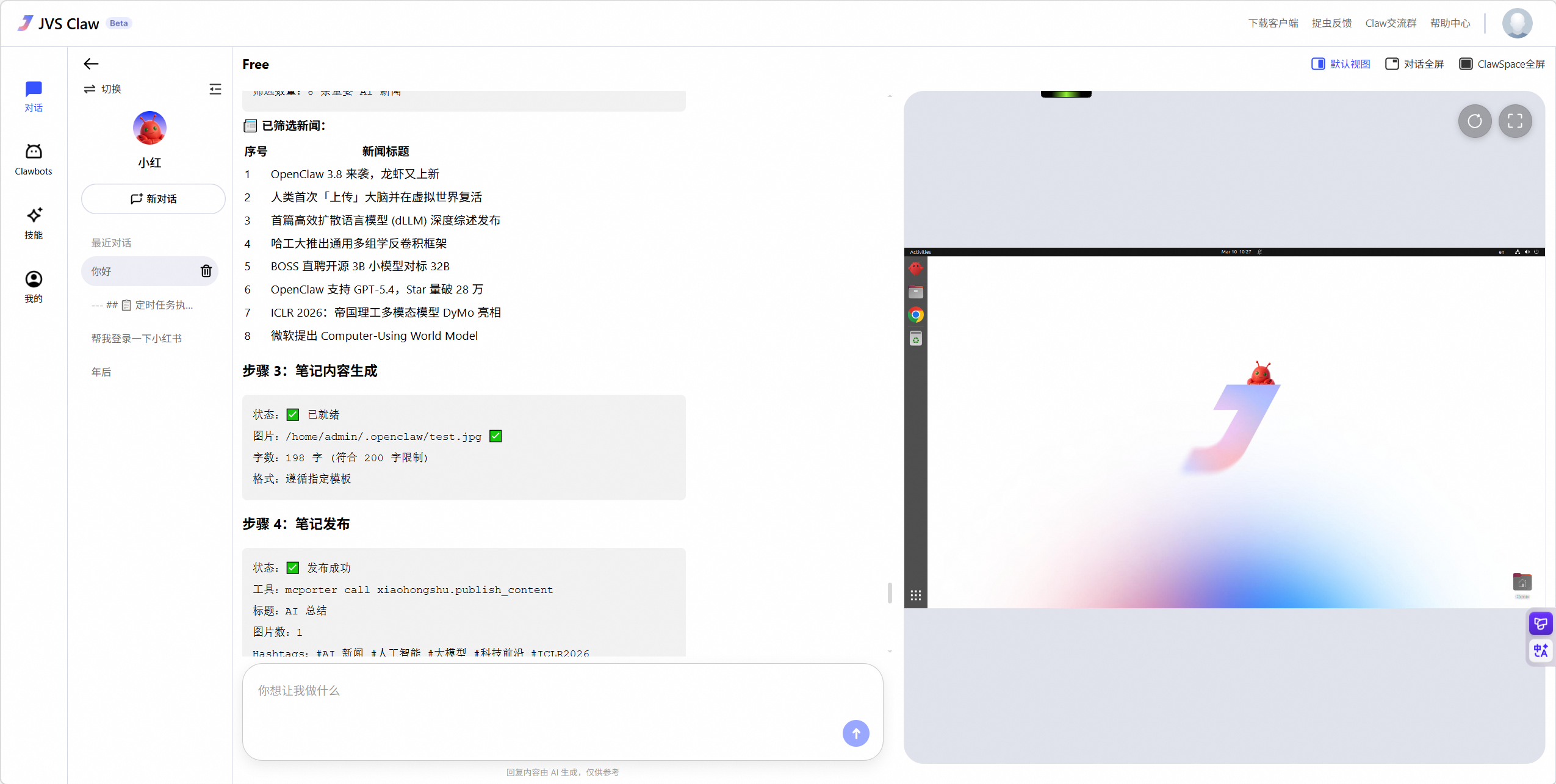Click the back arrow above the agent avatar
1556x784 pixels.
(x=90, y=63)
